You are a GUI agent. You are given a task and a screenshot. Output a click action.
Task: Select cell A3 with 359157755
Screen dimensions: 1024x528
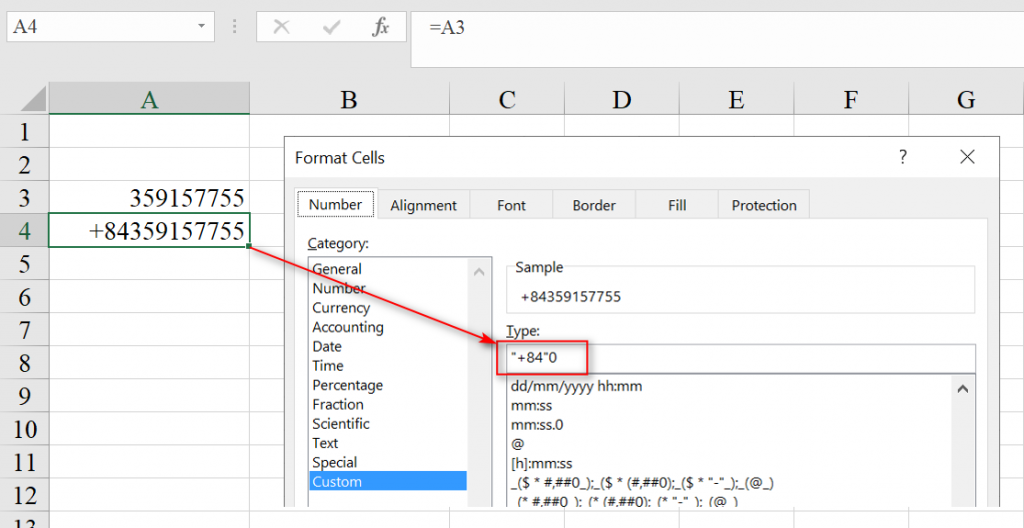click(x=149, y=197)
